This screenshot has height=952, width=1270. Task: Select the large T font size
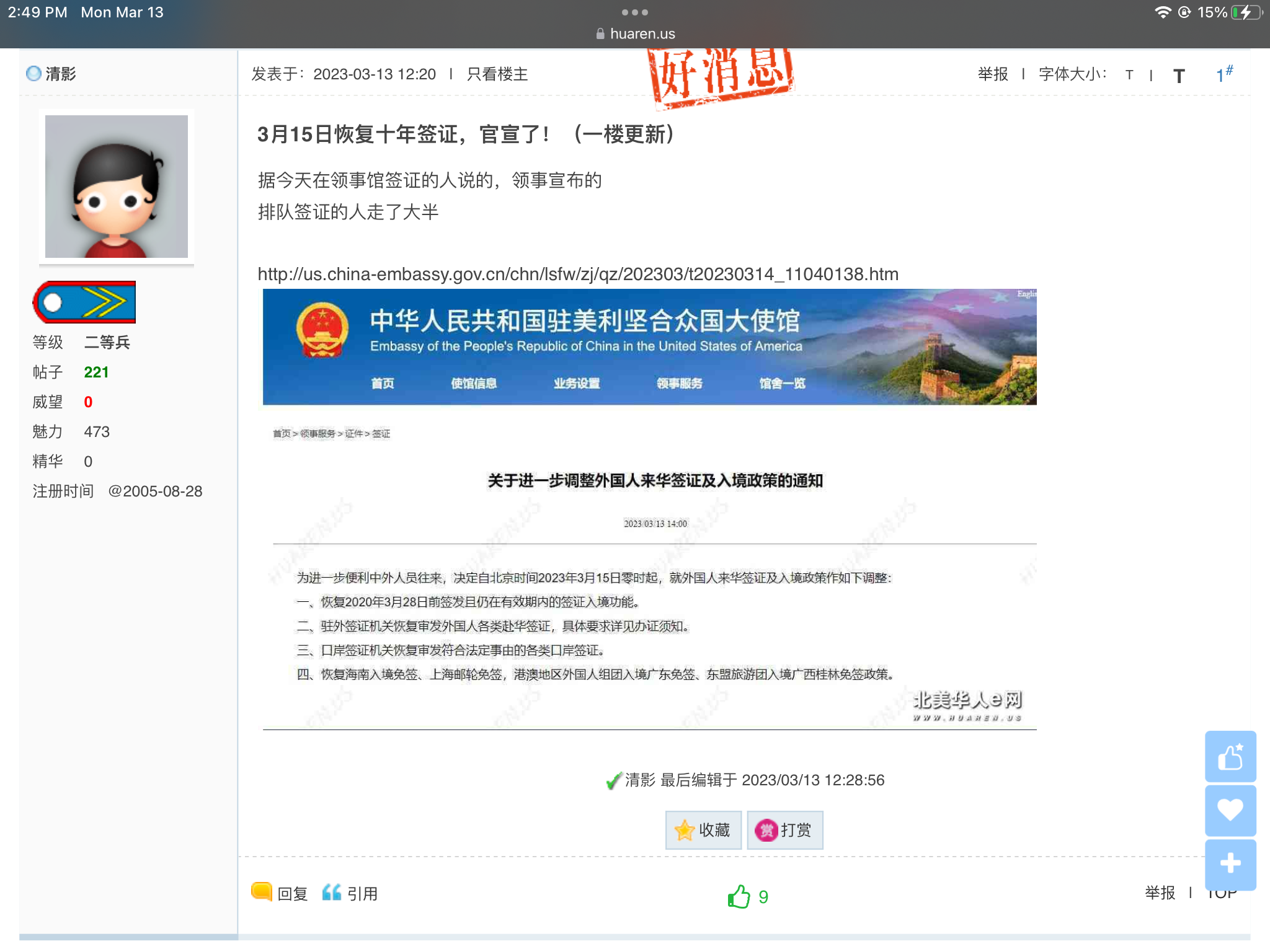[1179, 76]
